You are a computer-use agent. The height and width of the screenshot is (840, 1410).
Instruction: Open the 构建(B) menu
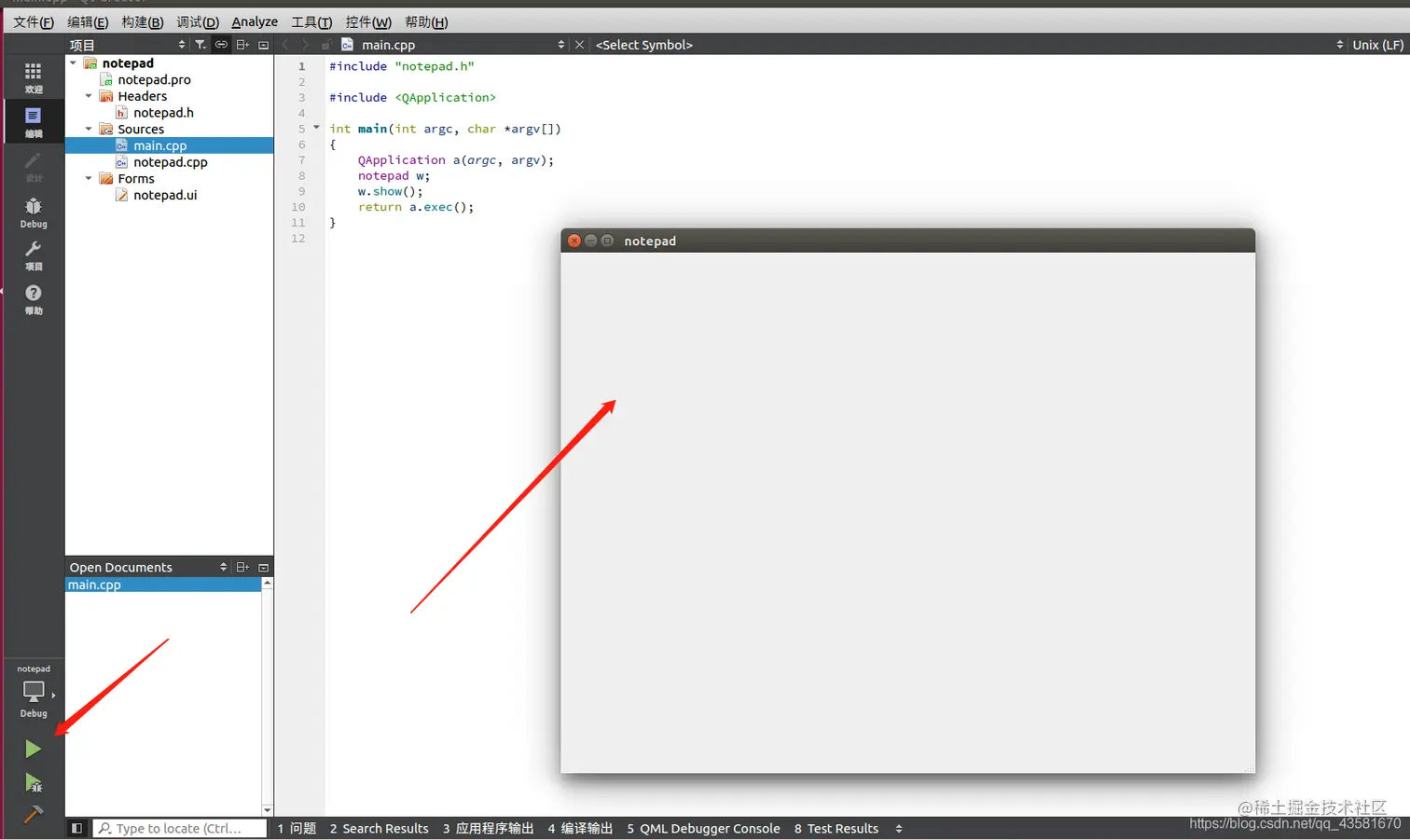coord(142,21)
